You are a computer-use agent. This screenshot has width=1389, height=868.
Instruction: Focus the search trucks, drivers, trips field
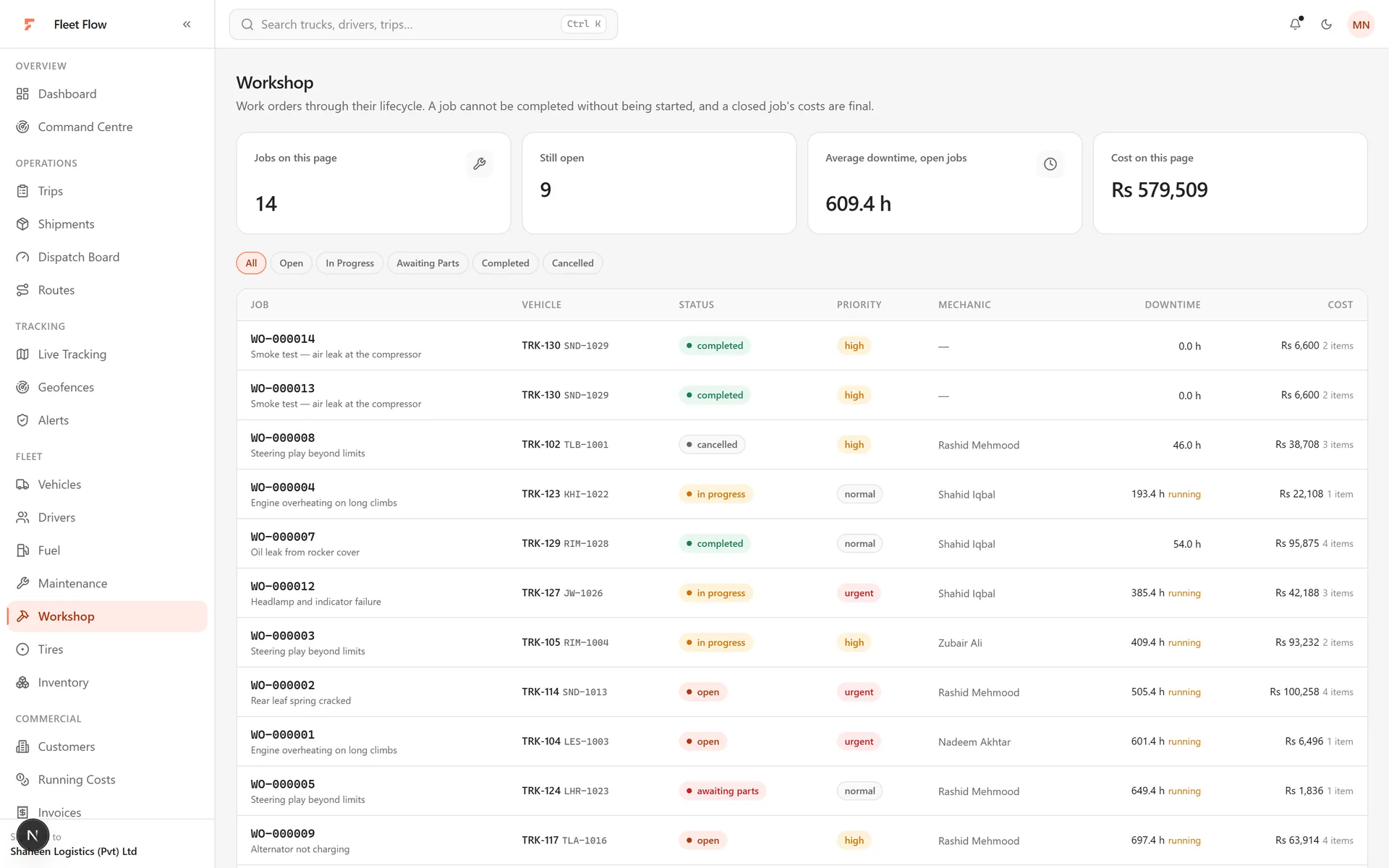[423, 25]
